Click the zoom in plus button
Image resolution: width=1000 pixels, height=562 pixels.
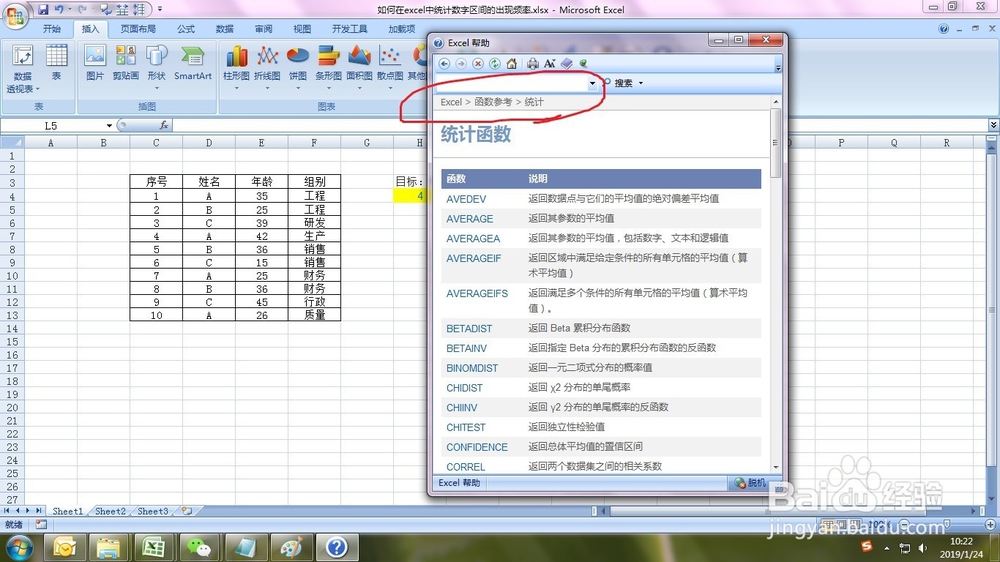[x=990, y=524]
